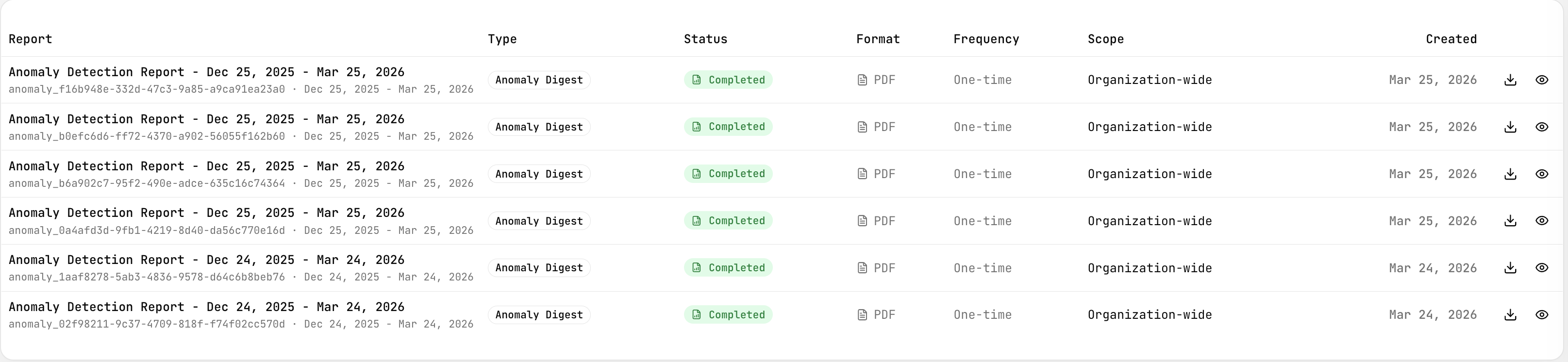Click the PDF icon for report anomaly_02f98211
Image resolution: width=1568 pixels, height=362 pixels.
[862, 314]
